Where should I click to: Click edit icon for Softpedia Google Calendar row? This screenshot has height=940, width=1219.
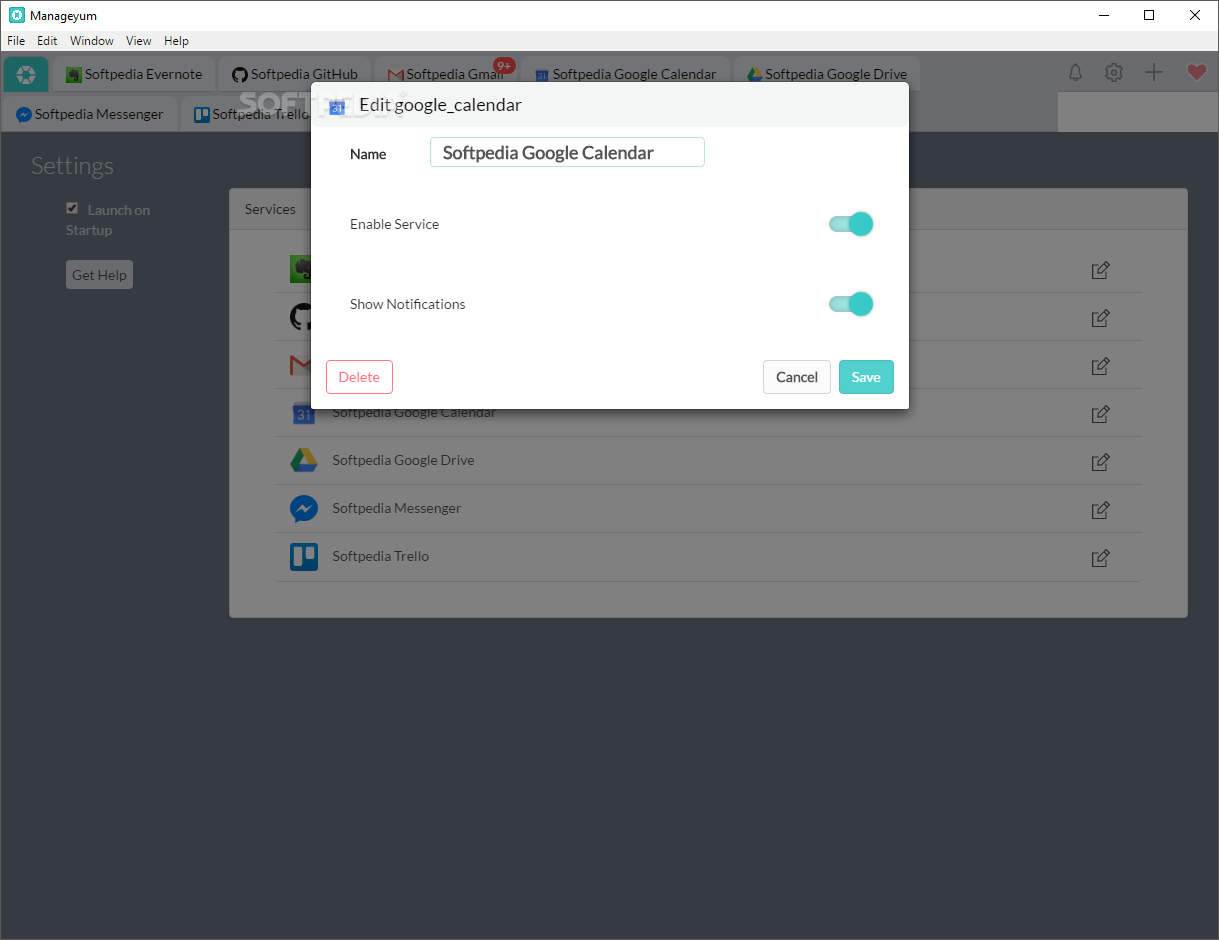point(1100,414)
